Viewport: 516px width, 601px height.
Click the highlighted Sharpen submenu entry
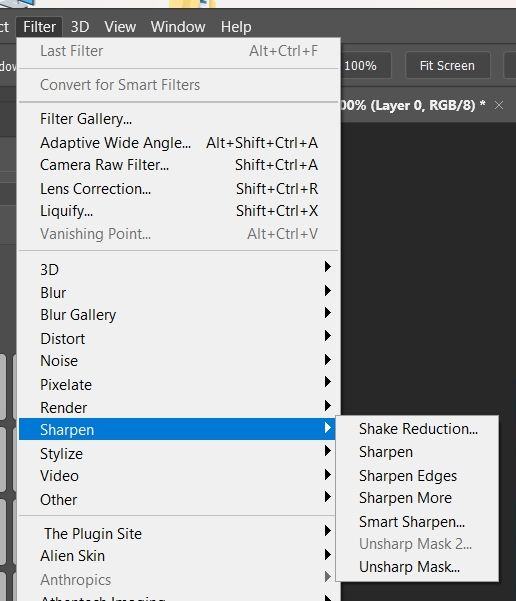click(x=177, y=429)
